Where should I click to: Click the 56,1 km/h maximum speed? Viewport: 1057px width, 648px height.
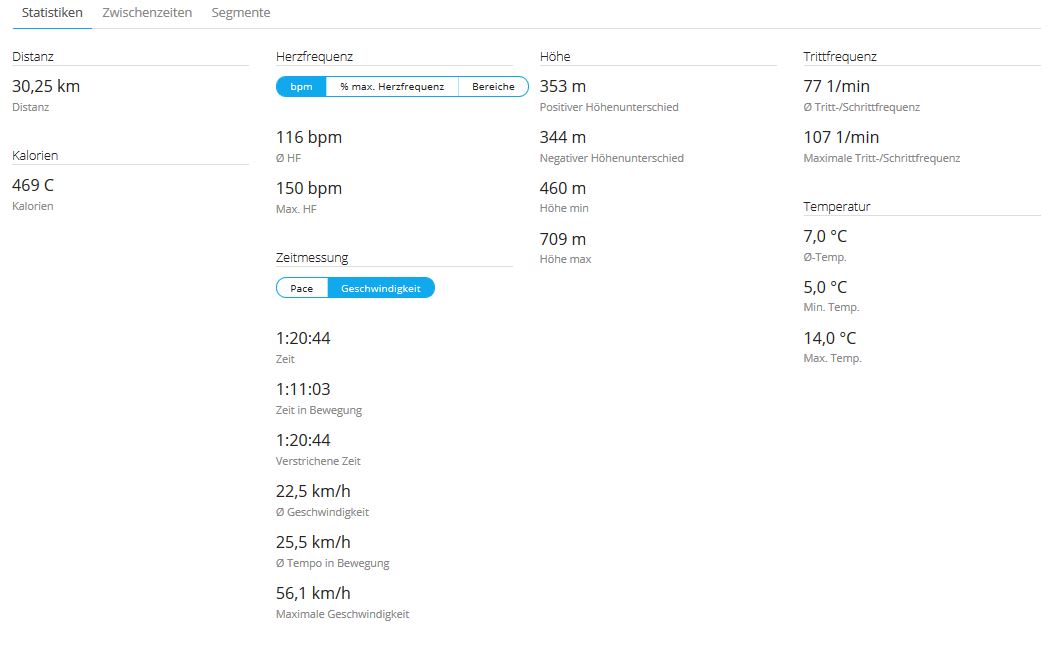[313, 593]
